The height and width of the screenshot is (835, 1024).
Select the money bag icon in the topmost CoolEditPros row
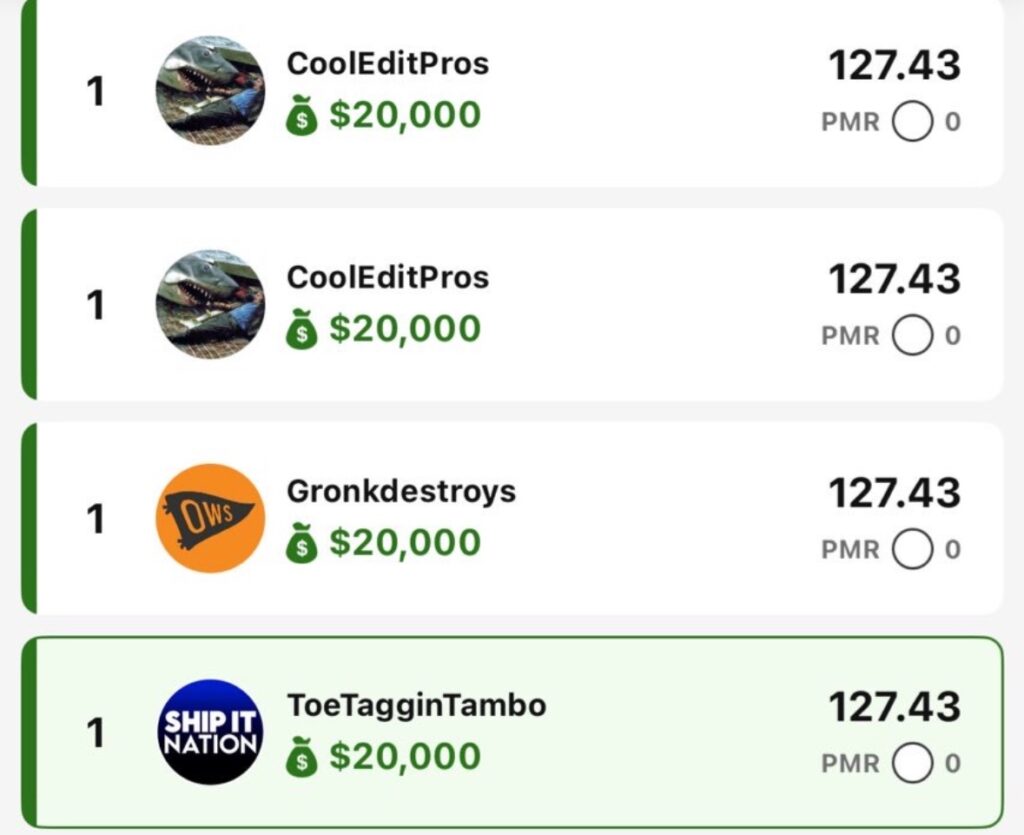click(301, 117)
